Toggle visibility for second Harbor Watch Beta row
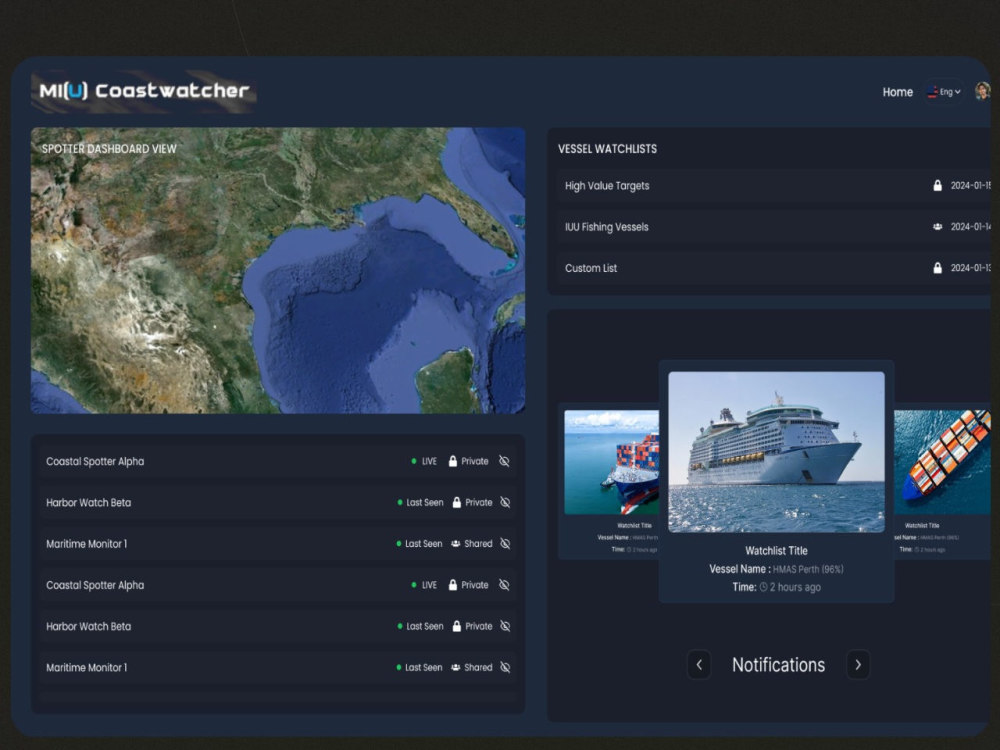 (505, 626)
